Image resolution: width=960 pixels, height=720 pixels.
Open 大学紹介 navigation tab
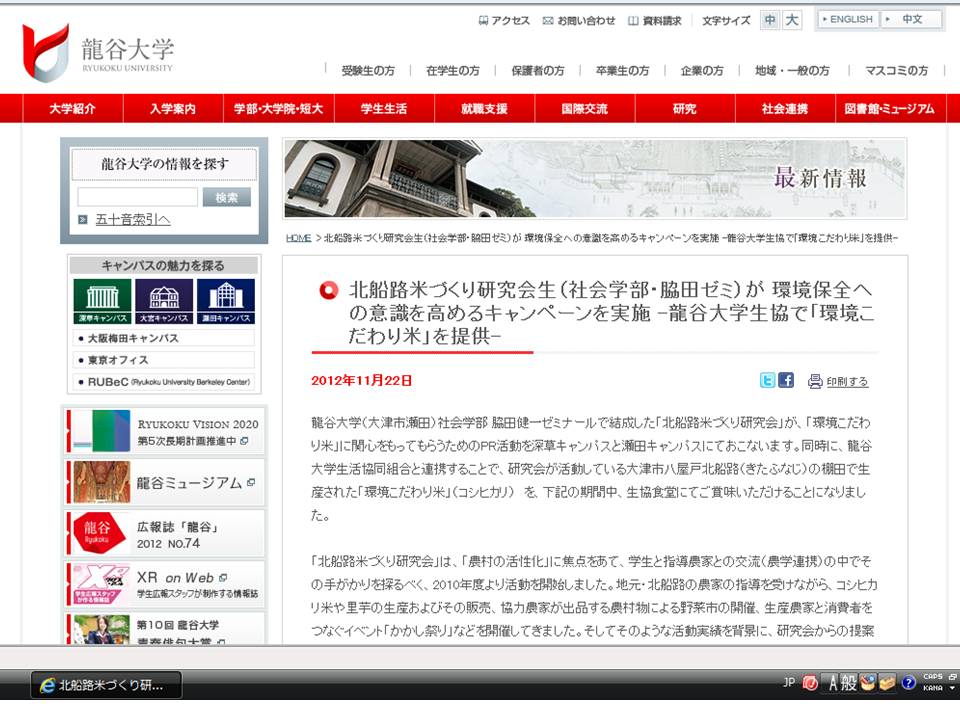[x=73, y=108]
